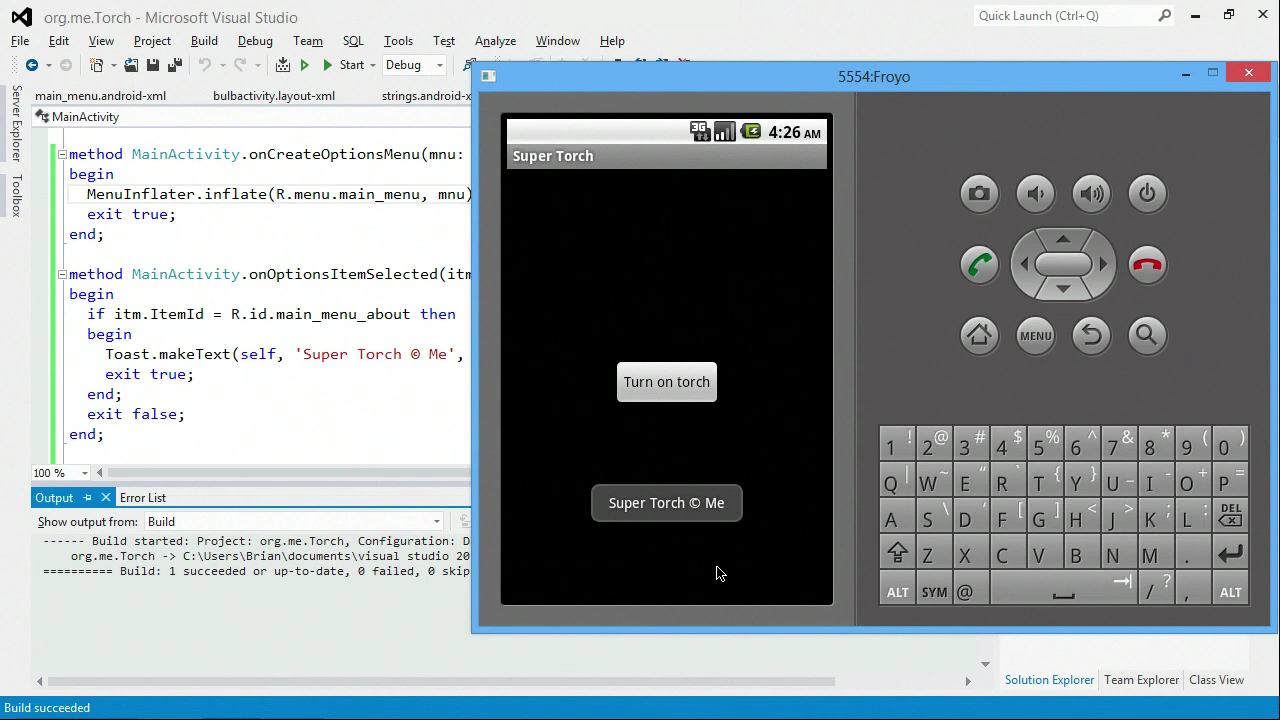Open the Analyze menu

[x=495, y=41]
